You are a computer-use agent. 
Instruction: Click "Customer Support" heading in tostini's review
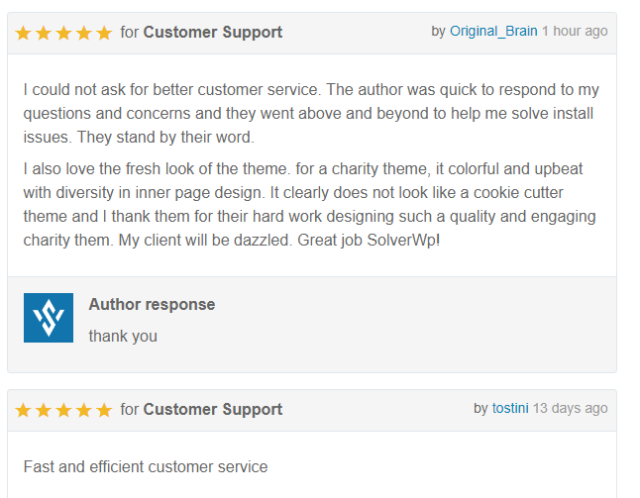click(213, 409)
